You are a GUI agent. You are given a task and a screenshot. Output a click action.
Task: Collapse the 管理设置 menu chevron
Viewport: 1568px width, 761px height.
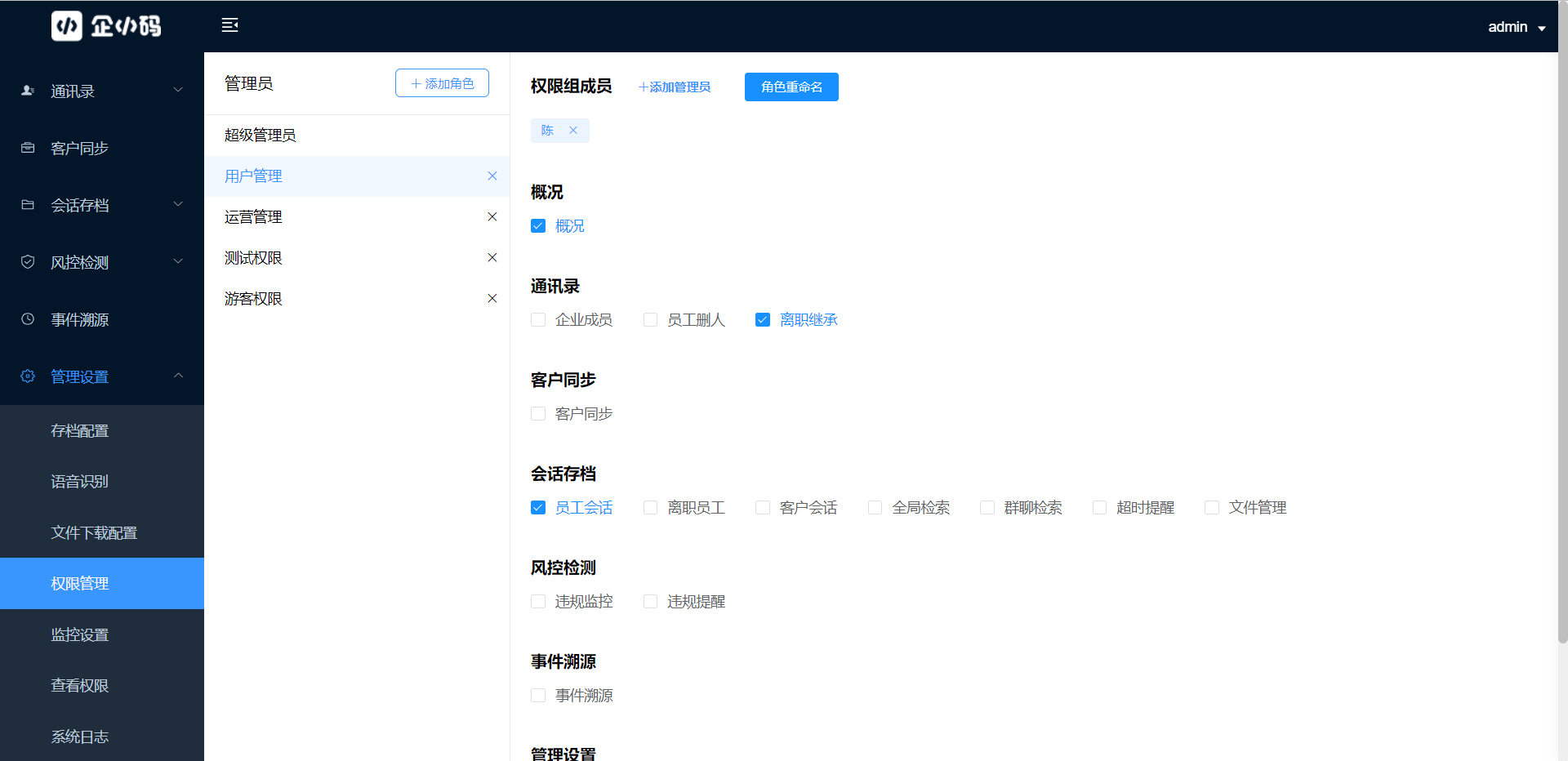pyautogui.click(x=178, y=376)
